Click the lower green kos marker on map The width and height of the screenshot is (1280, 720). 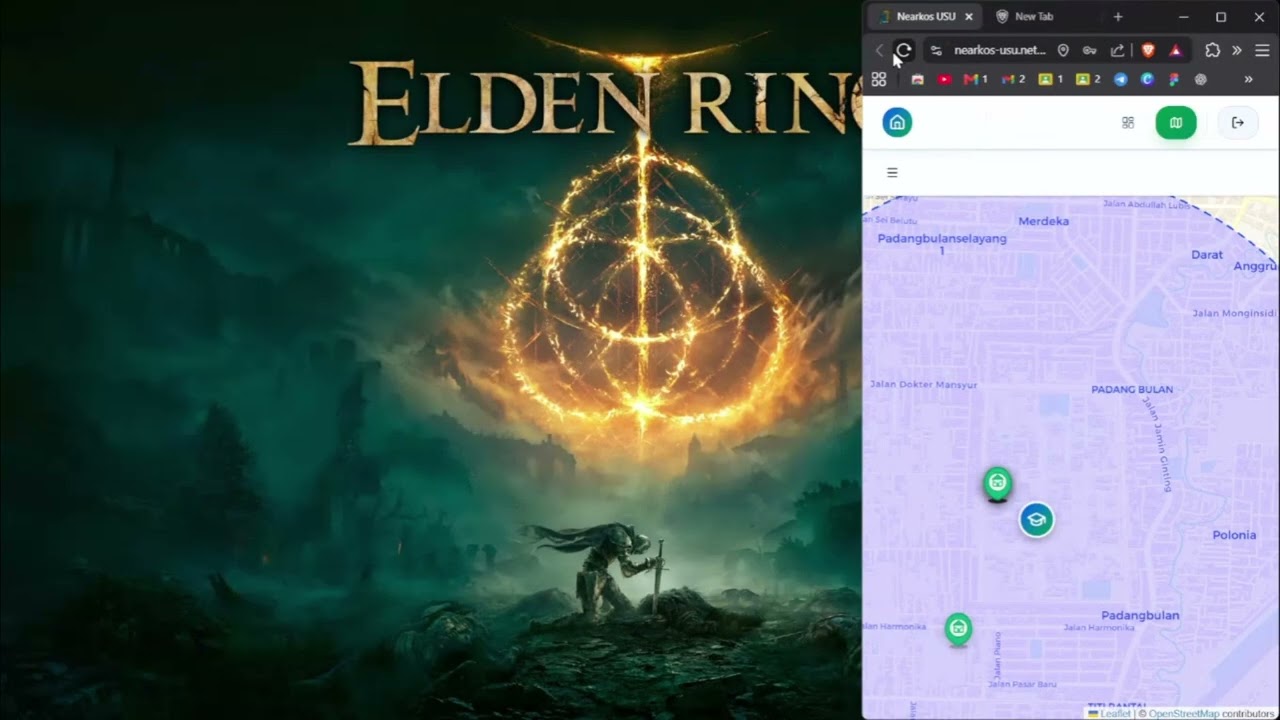click(x=958, y=629)
